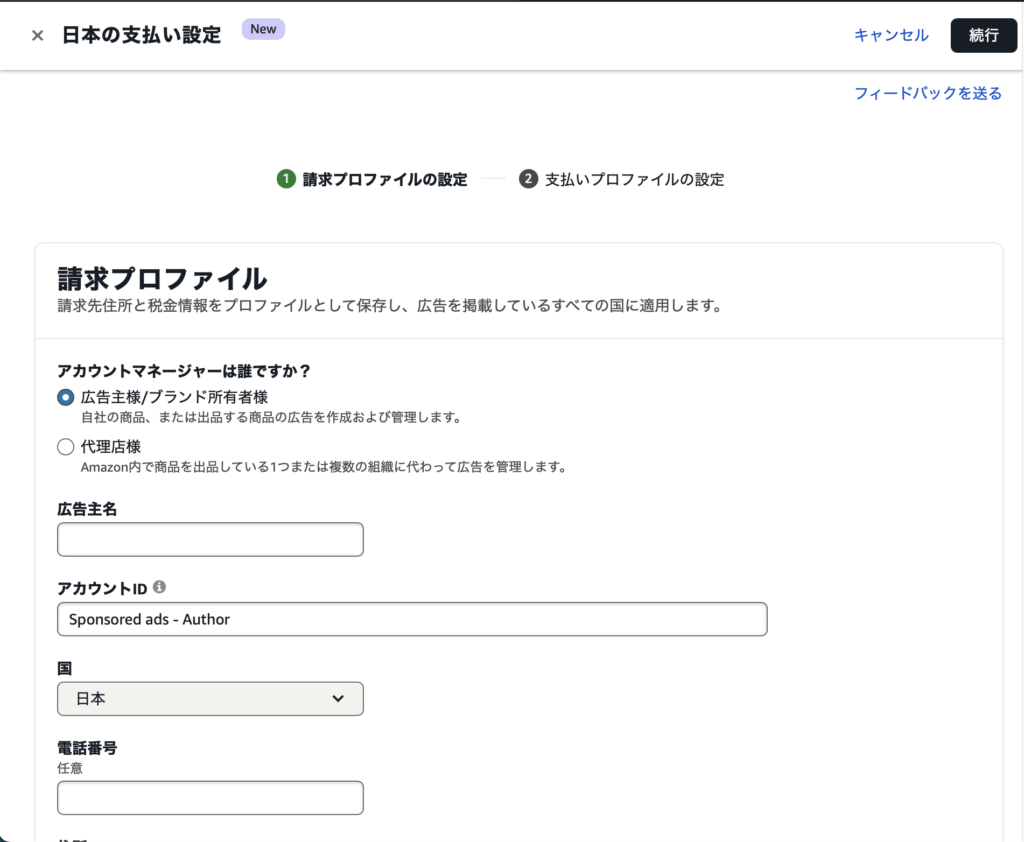This screenshot has width=1024, height=842.
Task: Select the 広告主様/ブランド所有者様 radio button
Action: 66,397
